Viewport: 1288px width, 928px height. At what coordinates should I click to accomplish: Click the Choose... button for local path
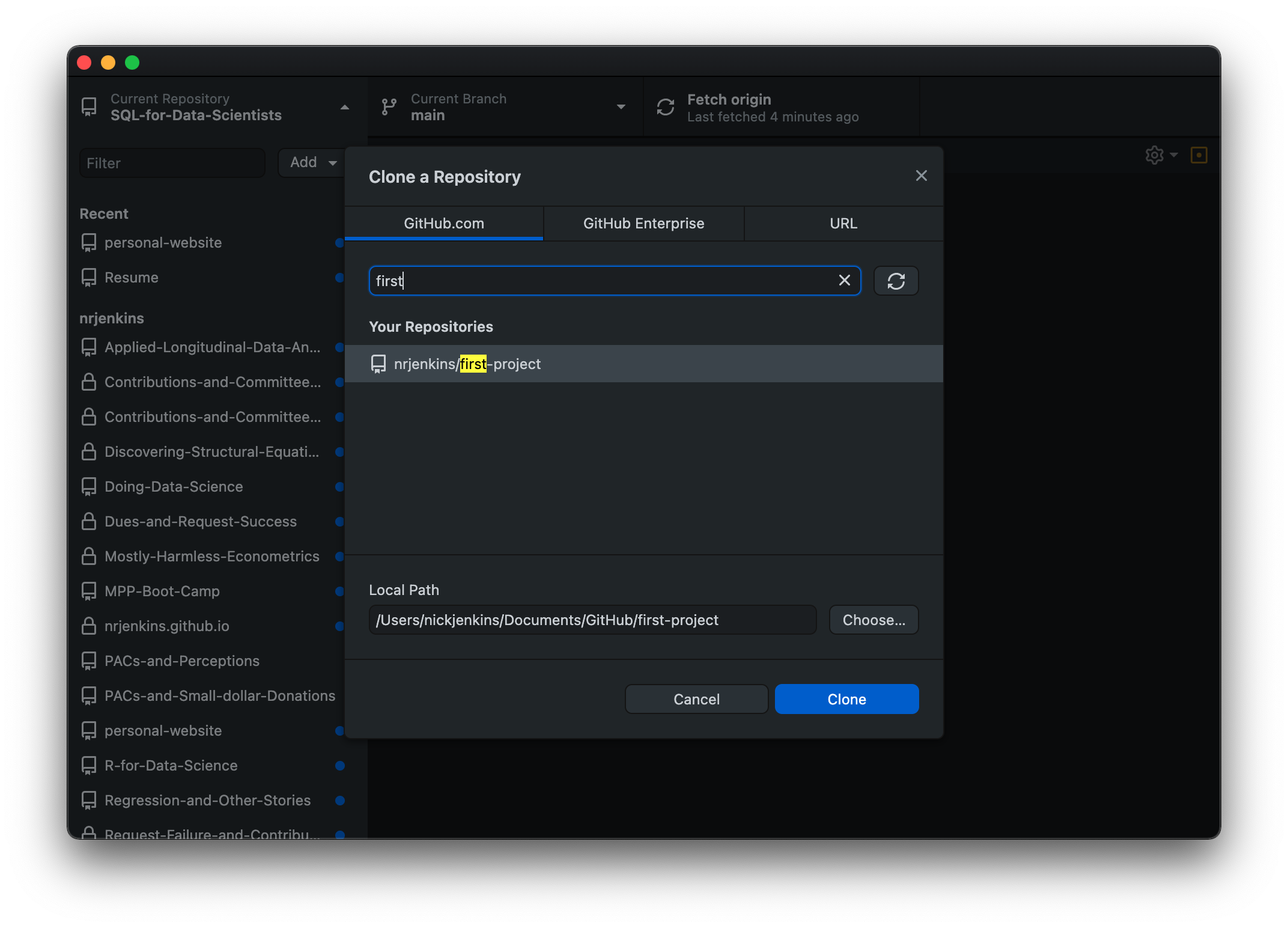tap(873, 620)
